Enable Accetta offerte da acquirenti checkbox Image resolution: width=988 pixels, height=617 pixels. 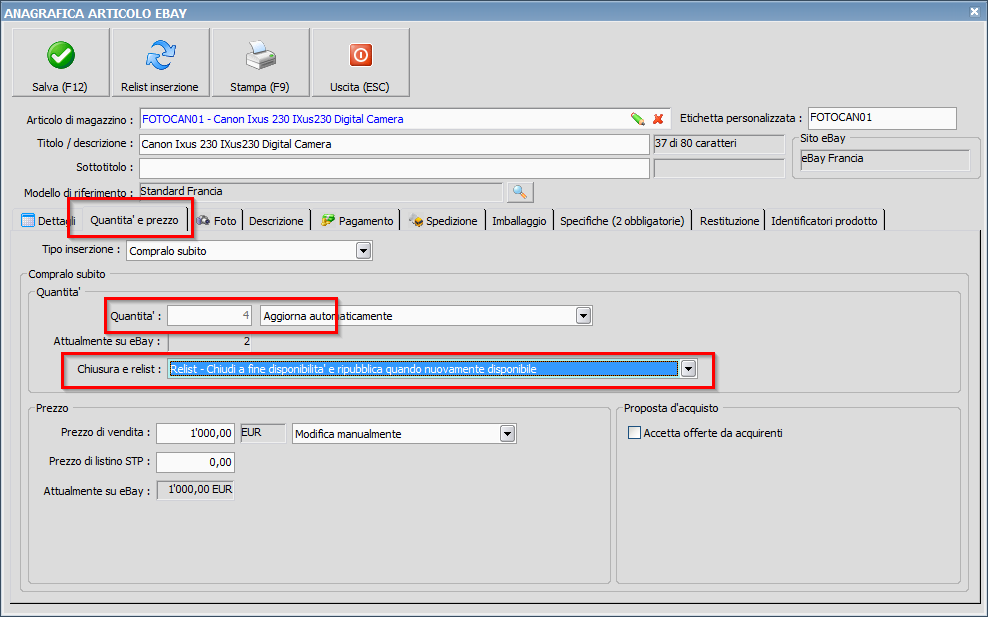(635, 433)
